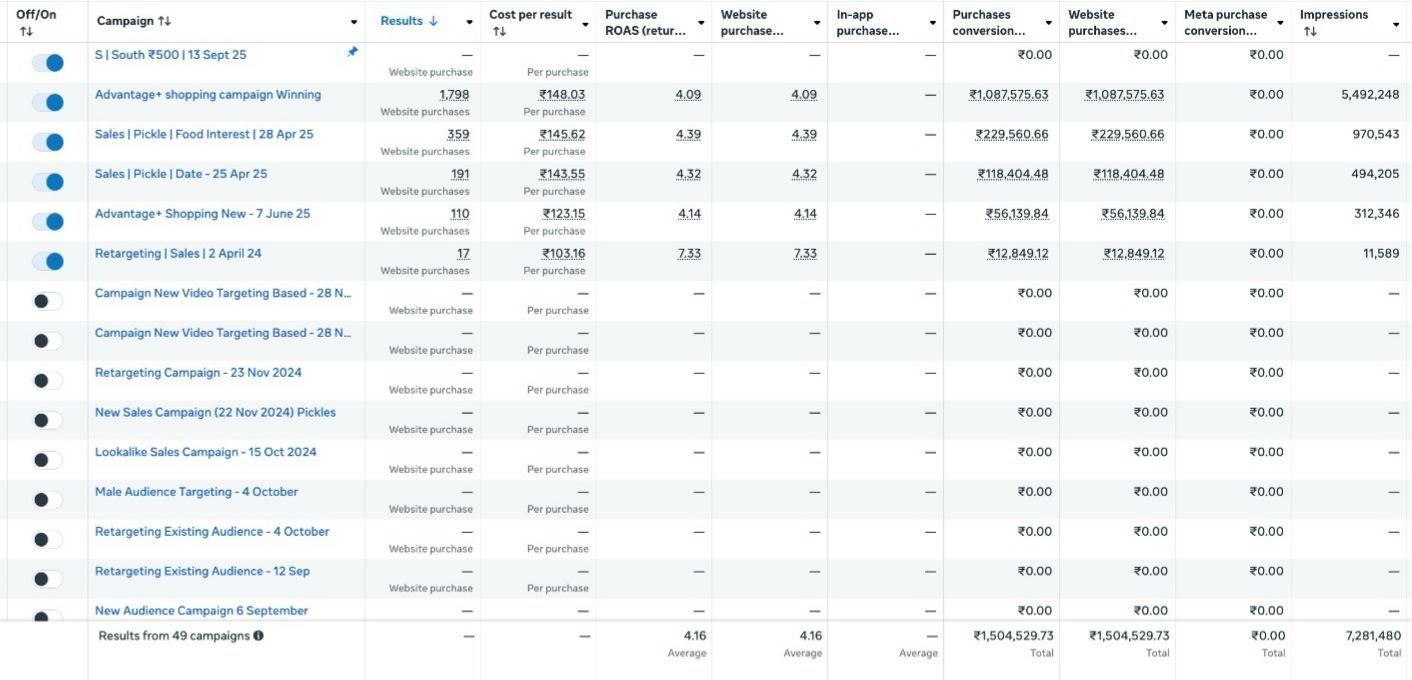The height and width of the screenshot is (680, 1412).
Task: Click the pin icon on S | South ₹500 campaign
Action: [352, 53]
